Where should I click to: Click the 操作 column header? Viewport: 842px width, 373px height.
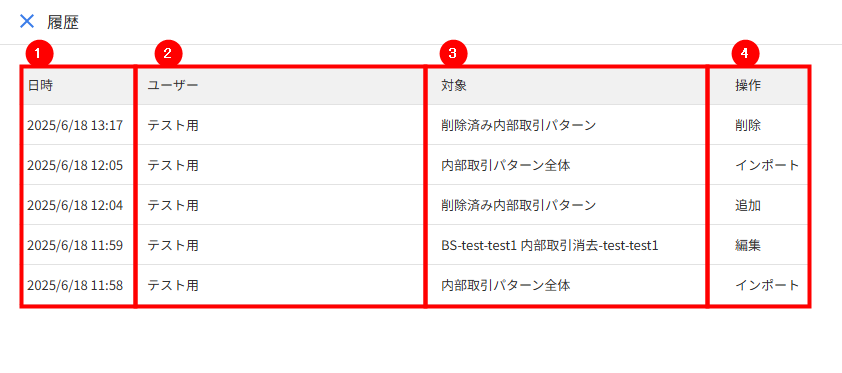[748, 86]
